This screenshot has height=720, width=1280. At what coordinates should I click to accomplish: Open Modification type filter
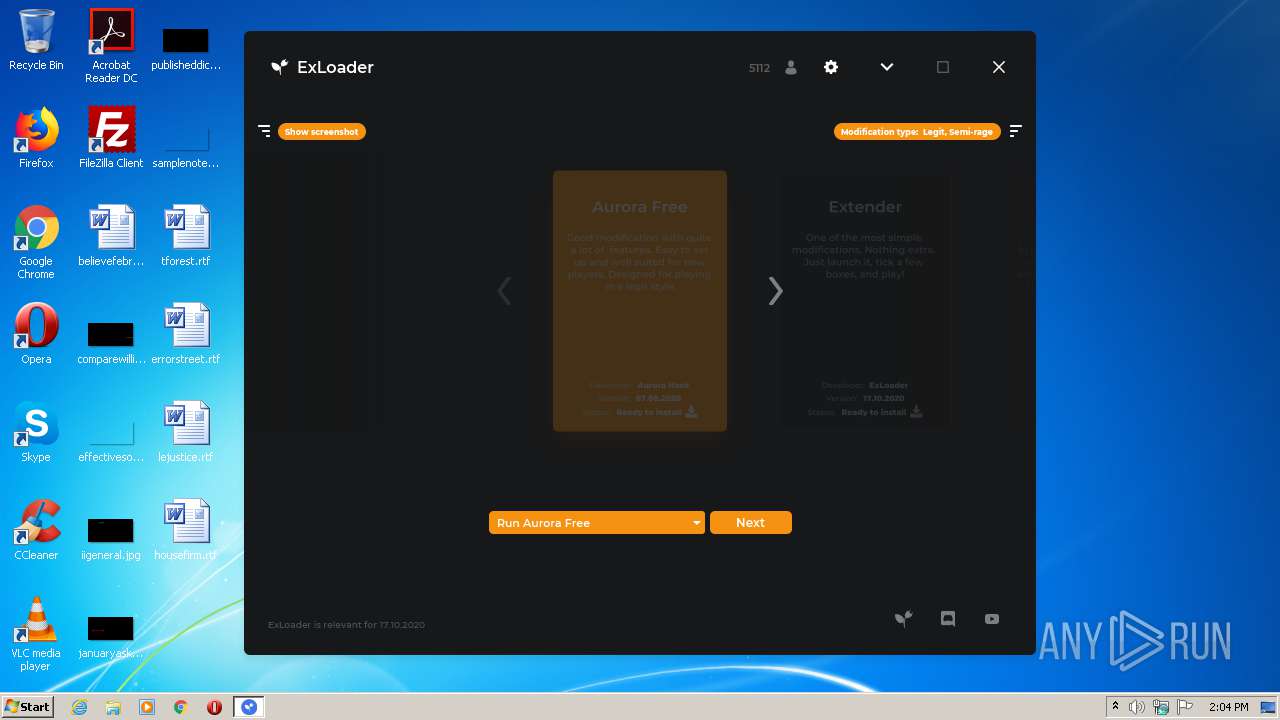coord(917,131)
